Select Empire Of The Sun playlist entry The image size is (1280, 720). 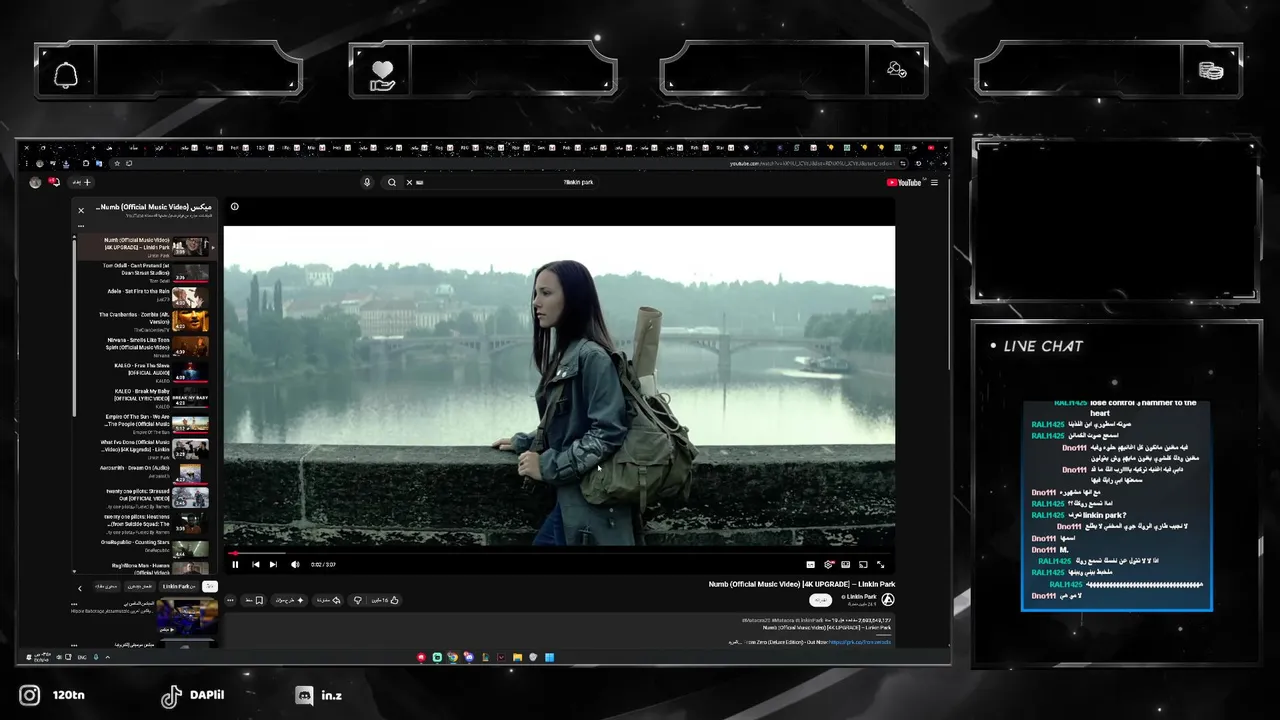[146, 423]
